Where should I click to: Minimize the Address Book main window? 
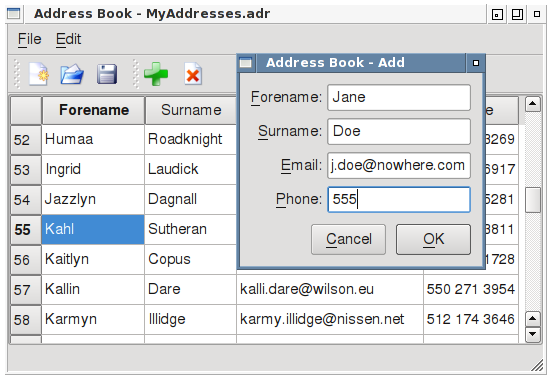click(x=497, y=14)
